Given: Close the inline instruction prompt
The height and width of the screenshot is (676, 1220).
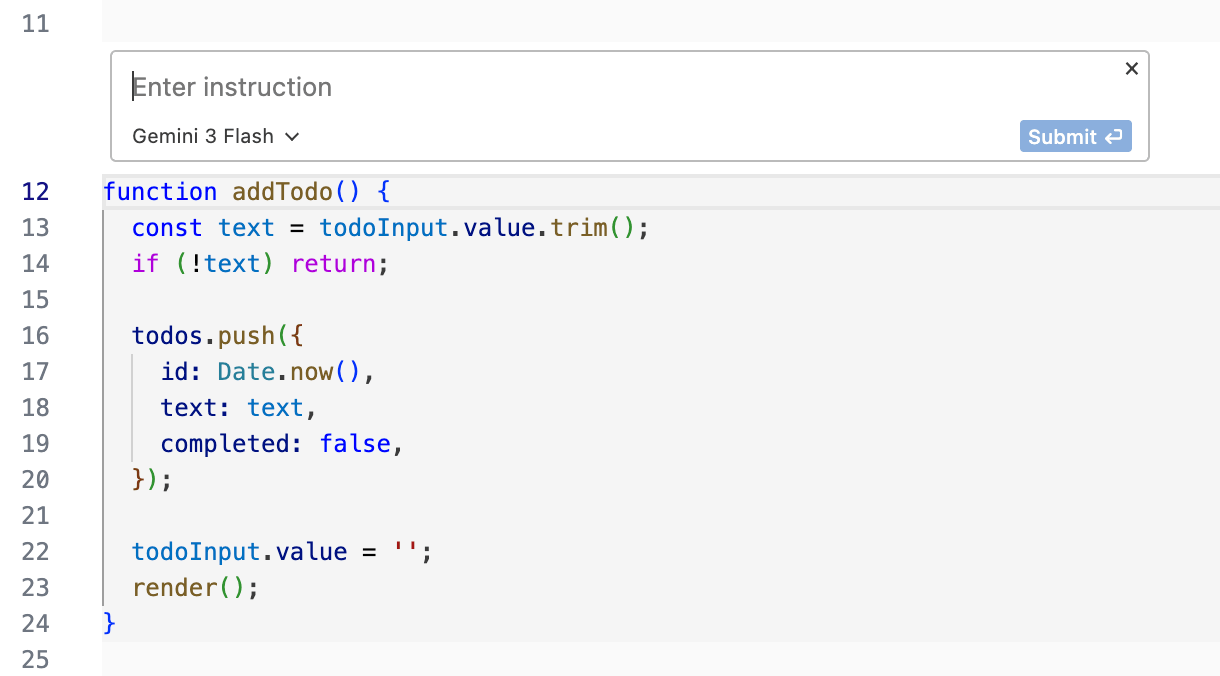Looking at the screenshot, I should point(1131,69).
